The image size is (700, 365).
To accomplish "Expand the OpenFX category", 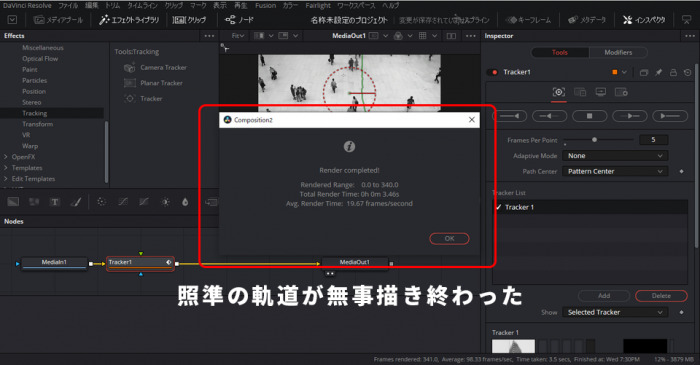I will pyautogui.click(x=5, y=157).
